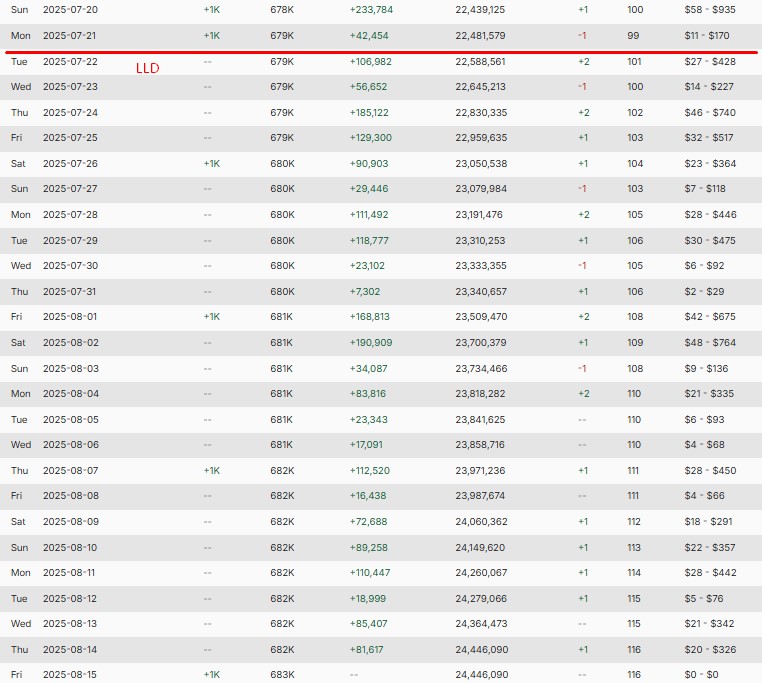The image size is (762, 683).
Task: Select views gain +42,454
Action: tap(369, 35)
